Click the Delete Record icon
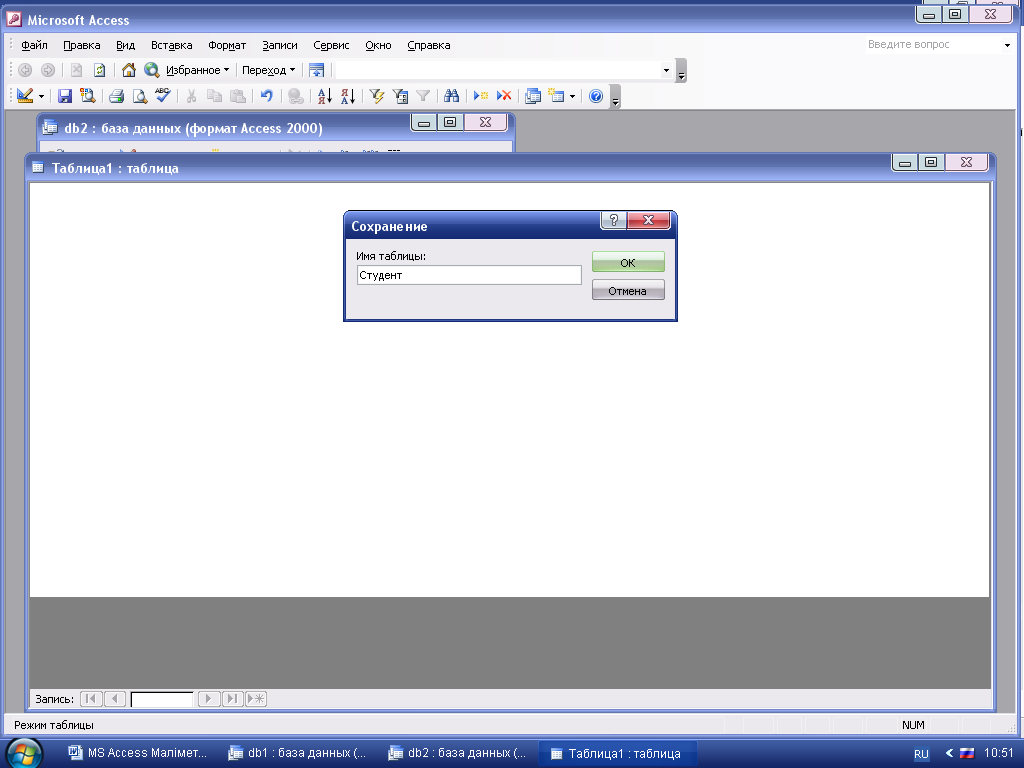Image resolution: width=1024 pixels, height=768 pixels. [x=504, y=96]
